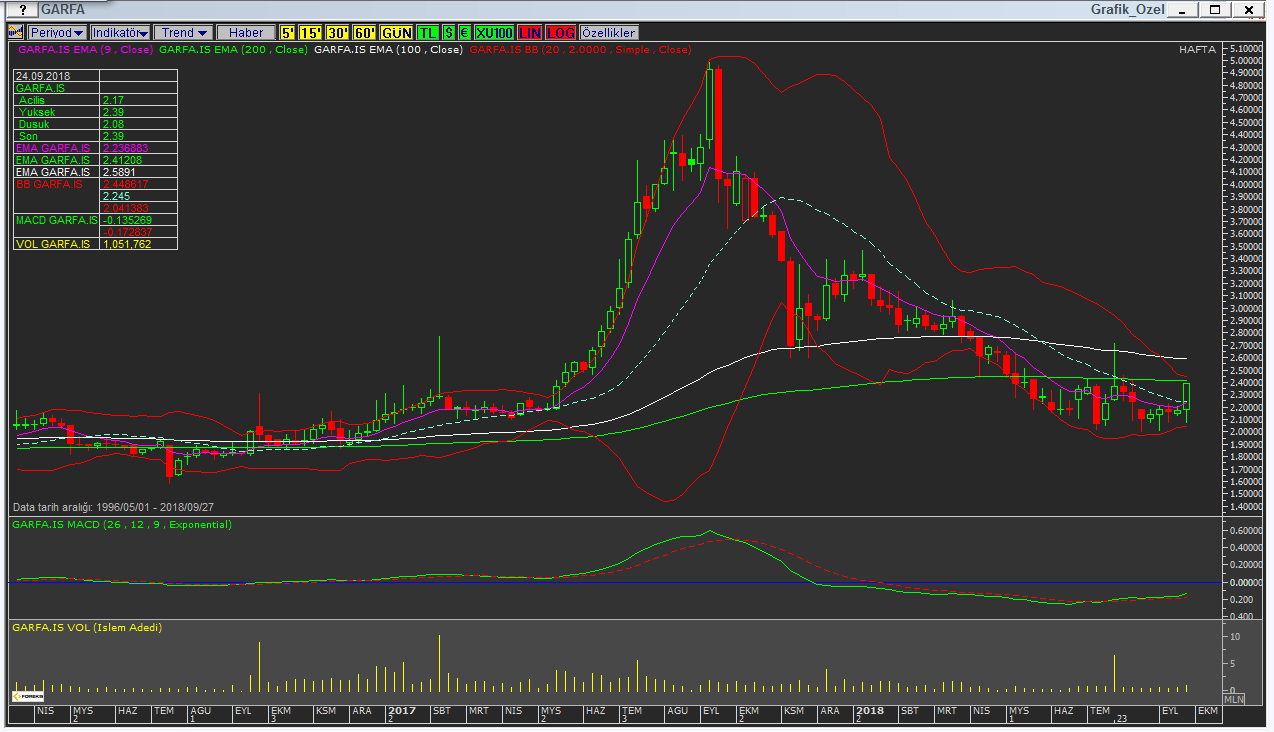
Task: Select the 5' period button
Action: pos(288,33)
